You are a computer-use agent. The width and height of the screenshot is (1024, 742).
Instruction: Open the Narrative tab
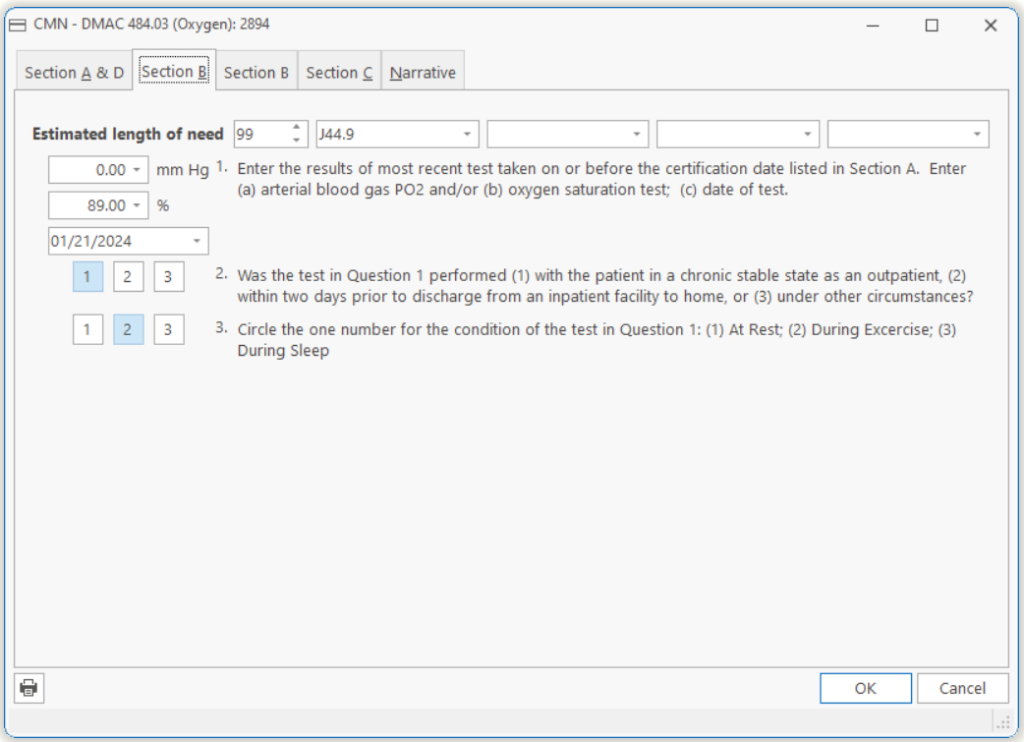point(422,73)
